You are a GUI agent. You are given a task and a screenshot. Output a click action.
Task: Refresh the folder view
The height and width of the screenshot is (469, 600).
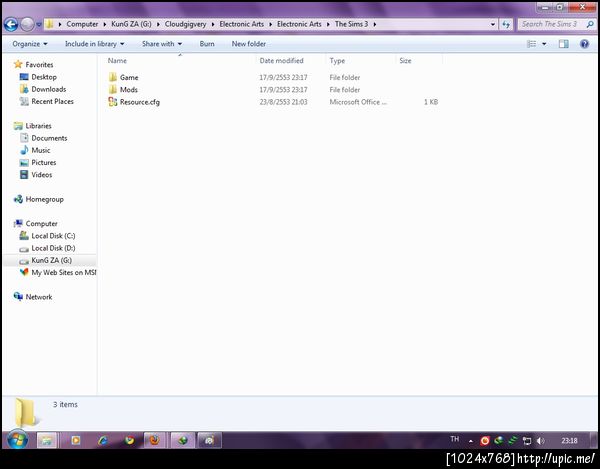[x=506, y=24]
